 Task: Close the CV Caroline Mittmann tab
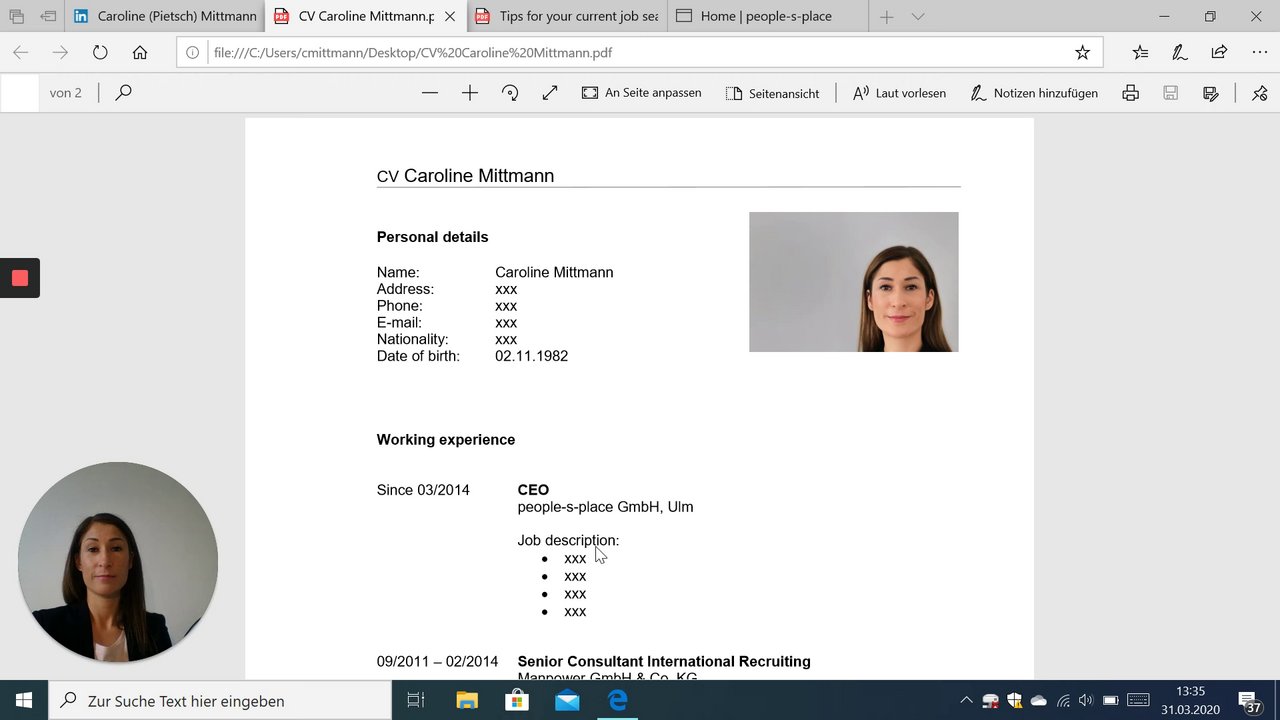[x=450, y=16]
